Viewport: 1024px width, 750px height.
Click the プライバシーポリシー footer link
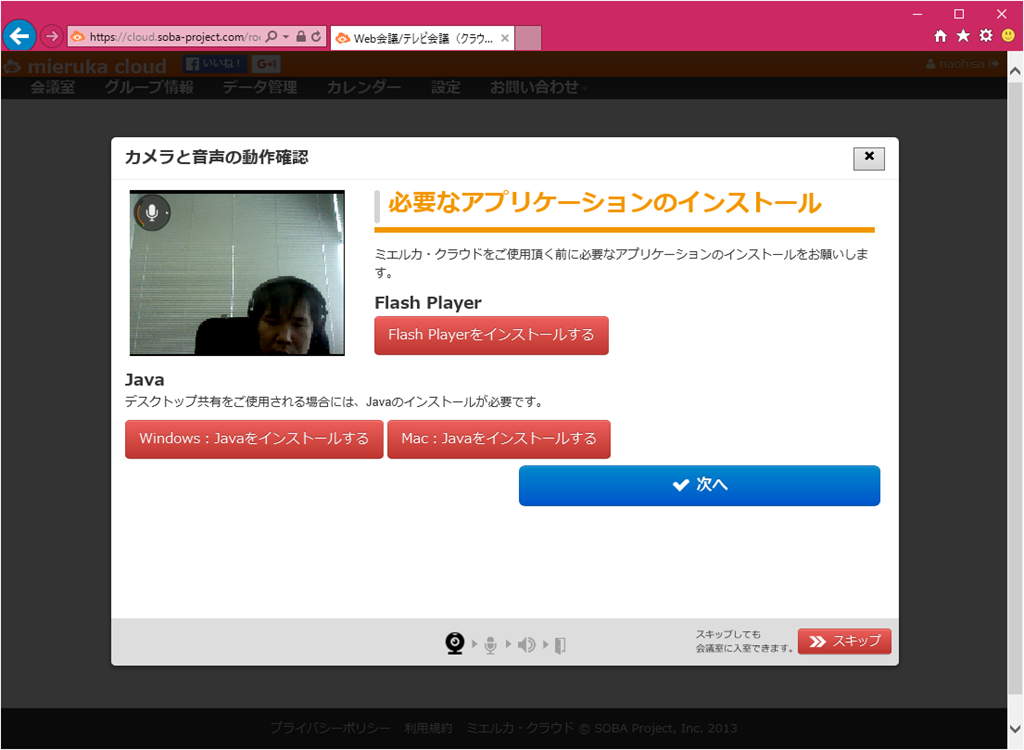point(330,728)
